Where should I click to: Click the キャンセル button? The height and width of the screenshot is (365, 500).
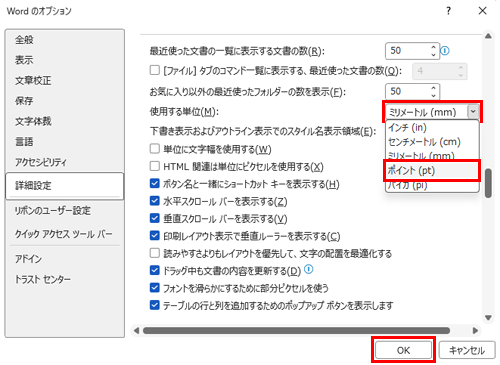point(467,350)
